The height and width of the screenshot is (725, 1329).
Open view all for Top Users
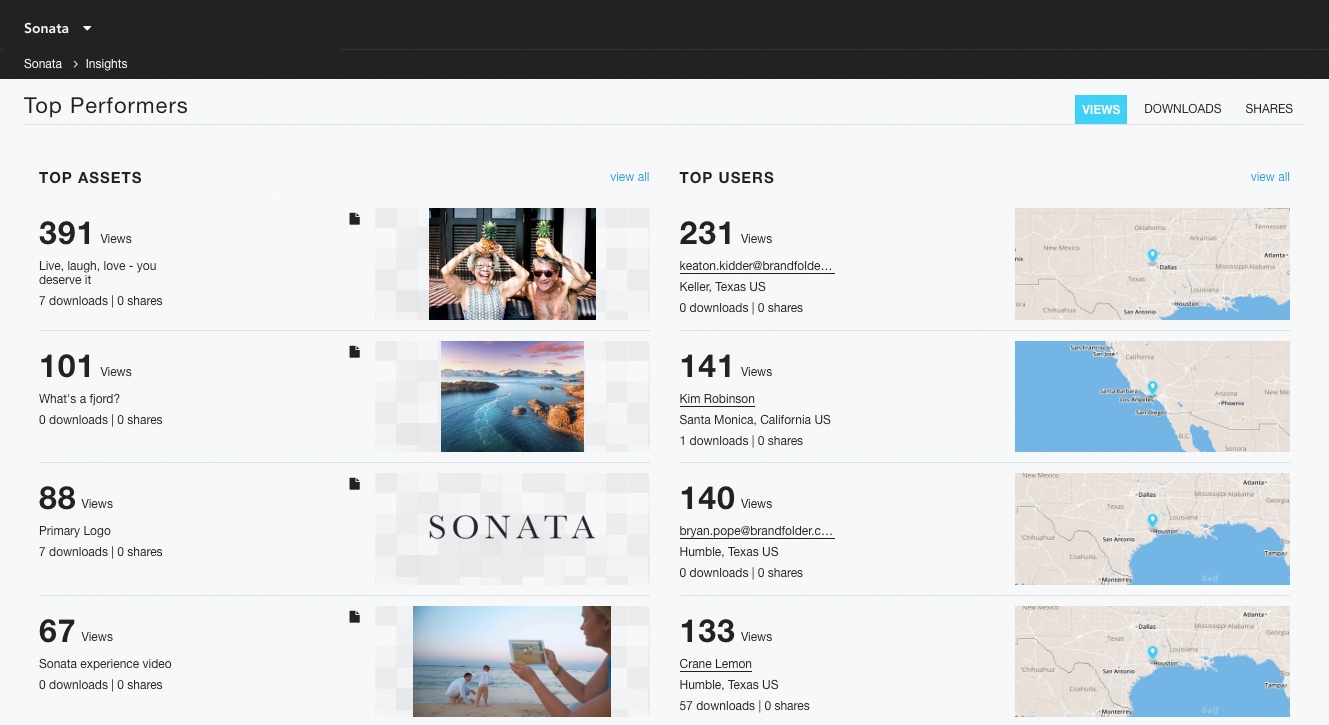click(x=1270, y=177)
